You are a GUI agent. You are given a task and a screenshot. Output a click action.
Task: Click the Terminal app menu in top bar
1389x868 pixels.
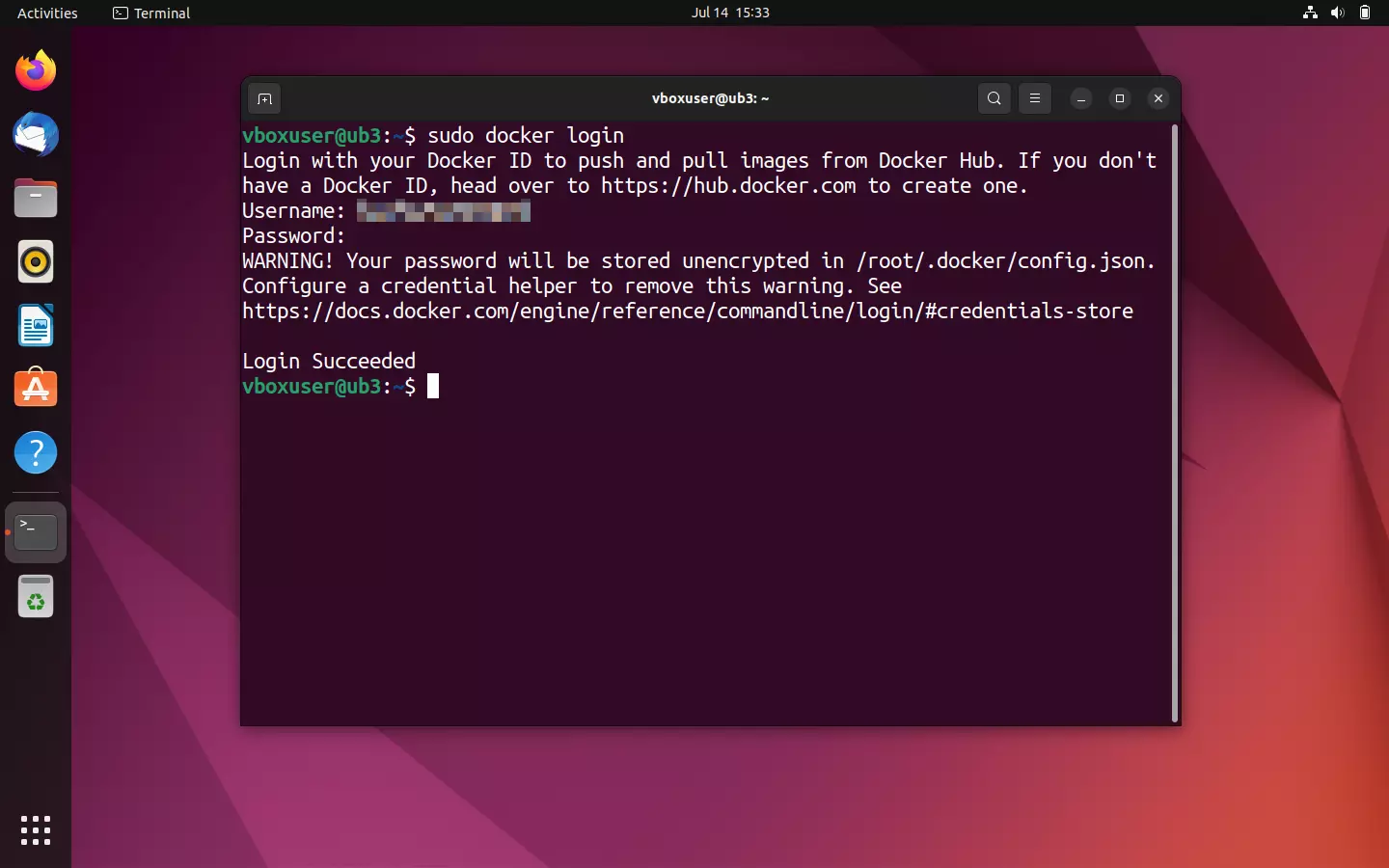[150, 13]
